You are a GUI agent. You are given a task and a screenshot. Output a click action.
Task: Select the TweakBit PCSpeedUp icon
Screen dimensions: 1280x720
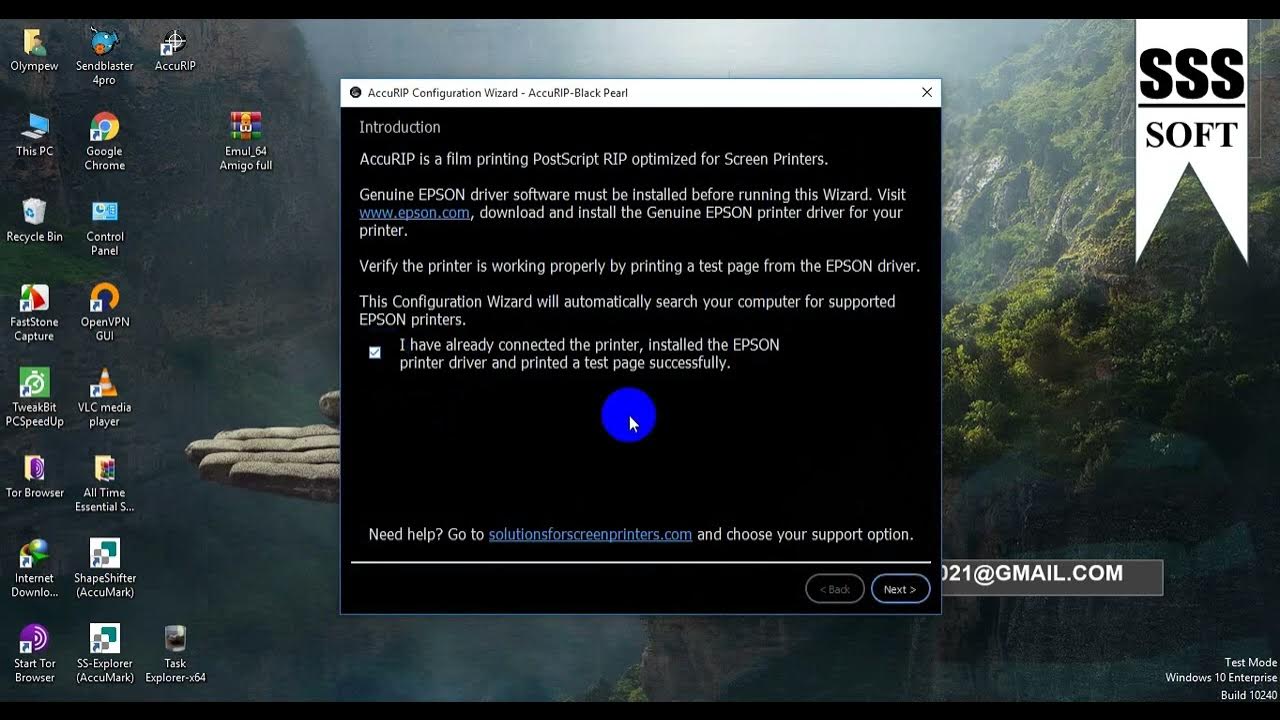(x=34, y=398)
